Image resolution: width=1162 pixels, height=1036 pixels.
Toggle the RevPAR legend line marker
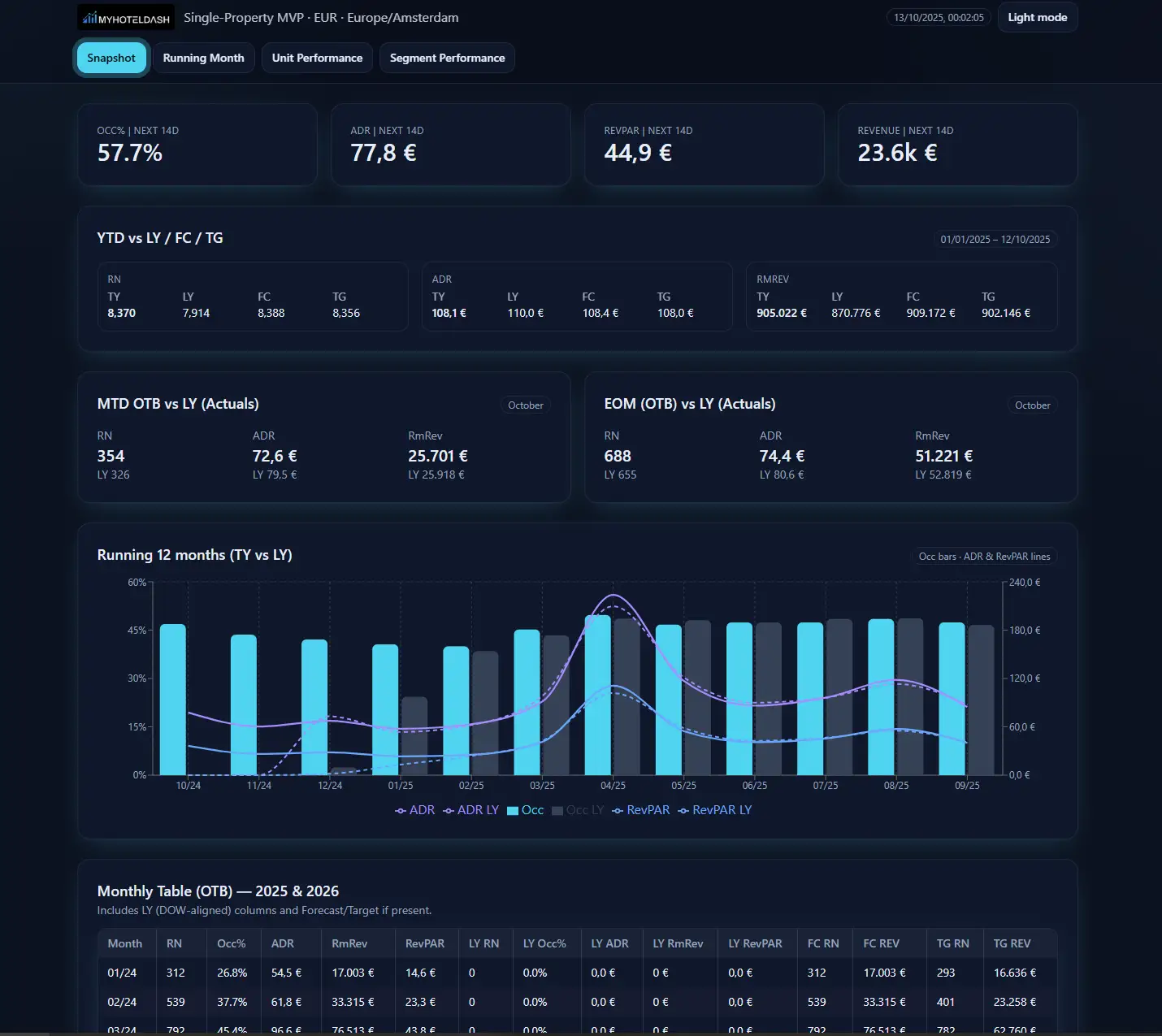(x=618, y=810)
